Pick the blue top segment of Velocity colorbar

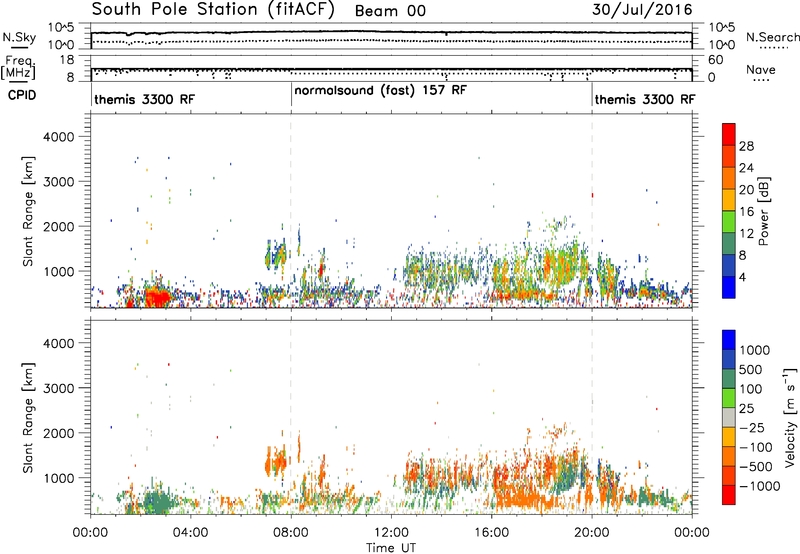pyautogui.click(x=729, y=340)
